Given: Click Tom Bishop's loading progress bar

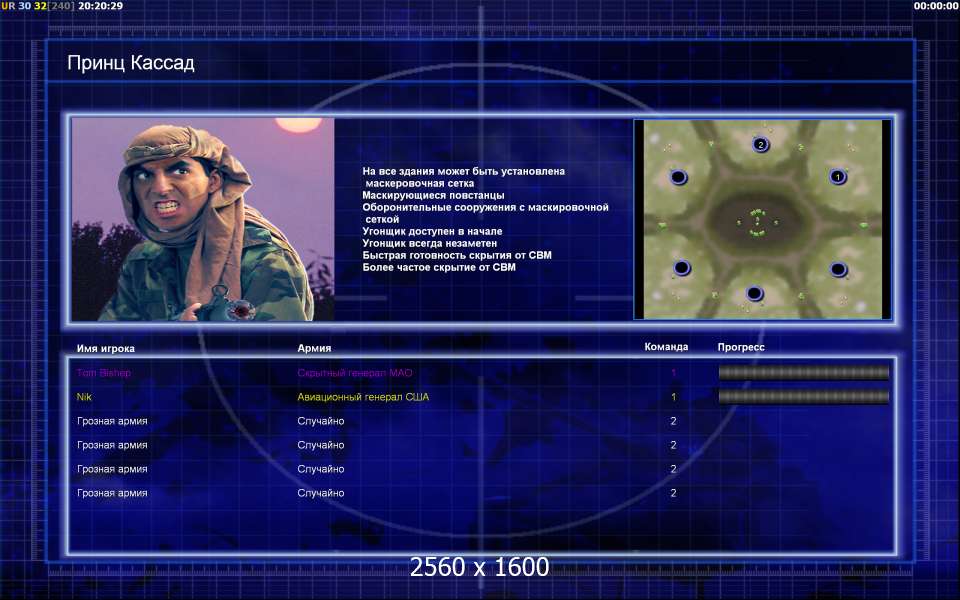Looking at the screenshot, I should (803, 372).
